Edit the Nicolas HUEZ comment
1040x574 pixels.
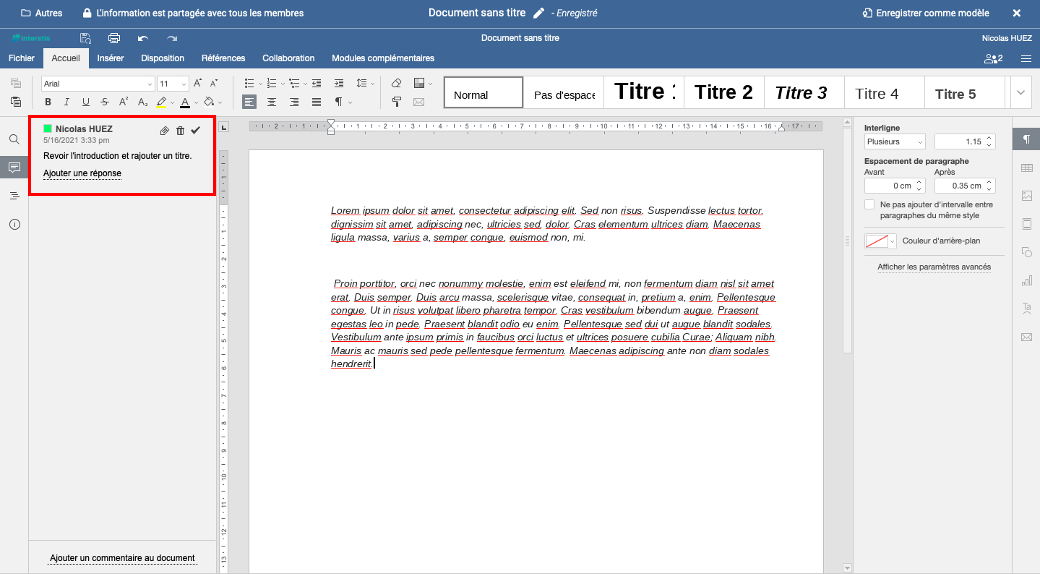click(x=164, y=131)
